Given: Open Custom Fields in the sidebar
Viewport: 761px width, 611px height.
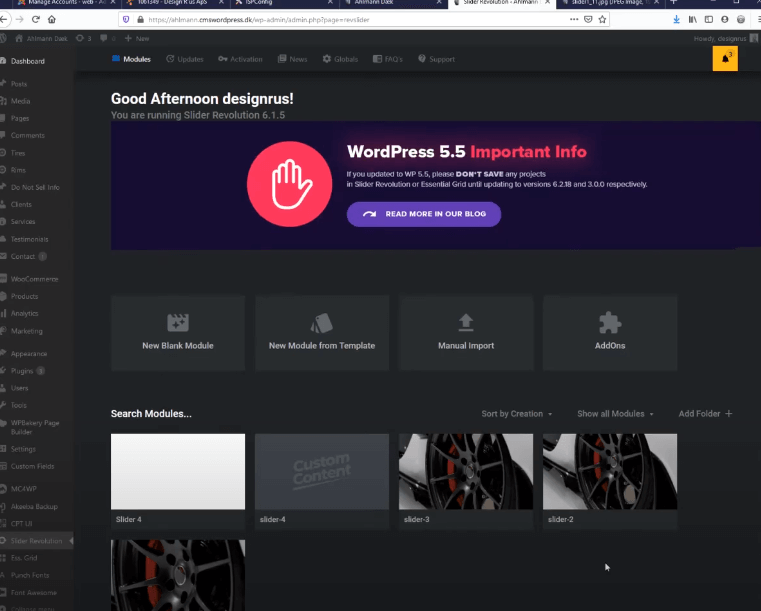Looking at the screenshot, I should point(33,466).
